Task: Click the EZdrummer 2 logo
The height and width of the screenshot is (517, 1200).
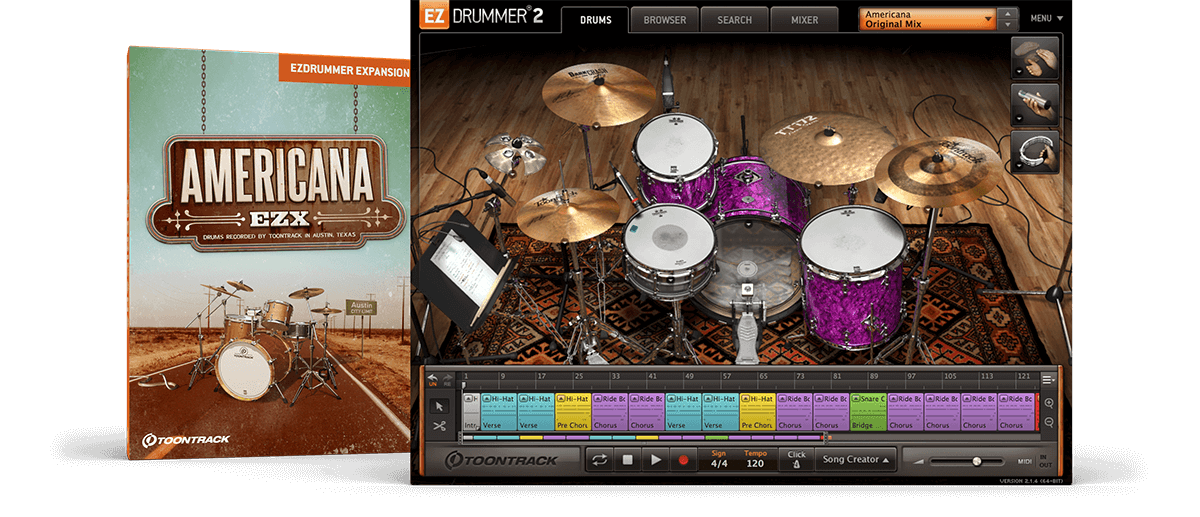Action: pyautogui.click(x=484, y=17)
